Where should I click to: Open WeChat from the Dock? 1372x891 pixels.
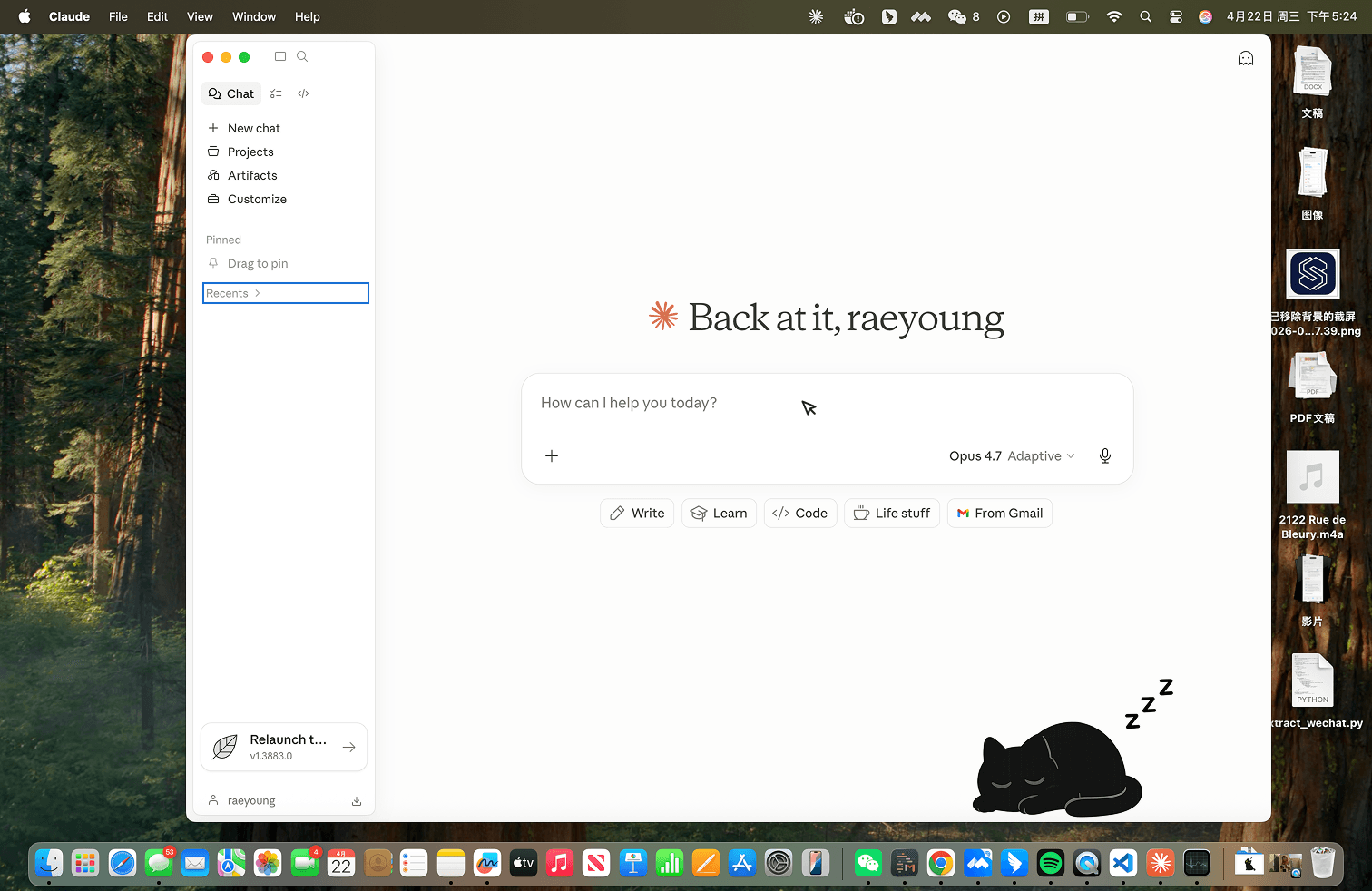click(868, 863)
